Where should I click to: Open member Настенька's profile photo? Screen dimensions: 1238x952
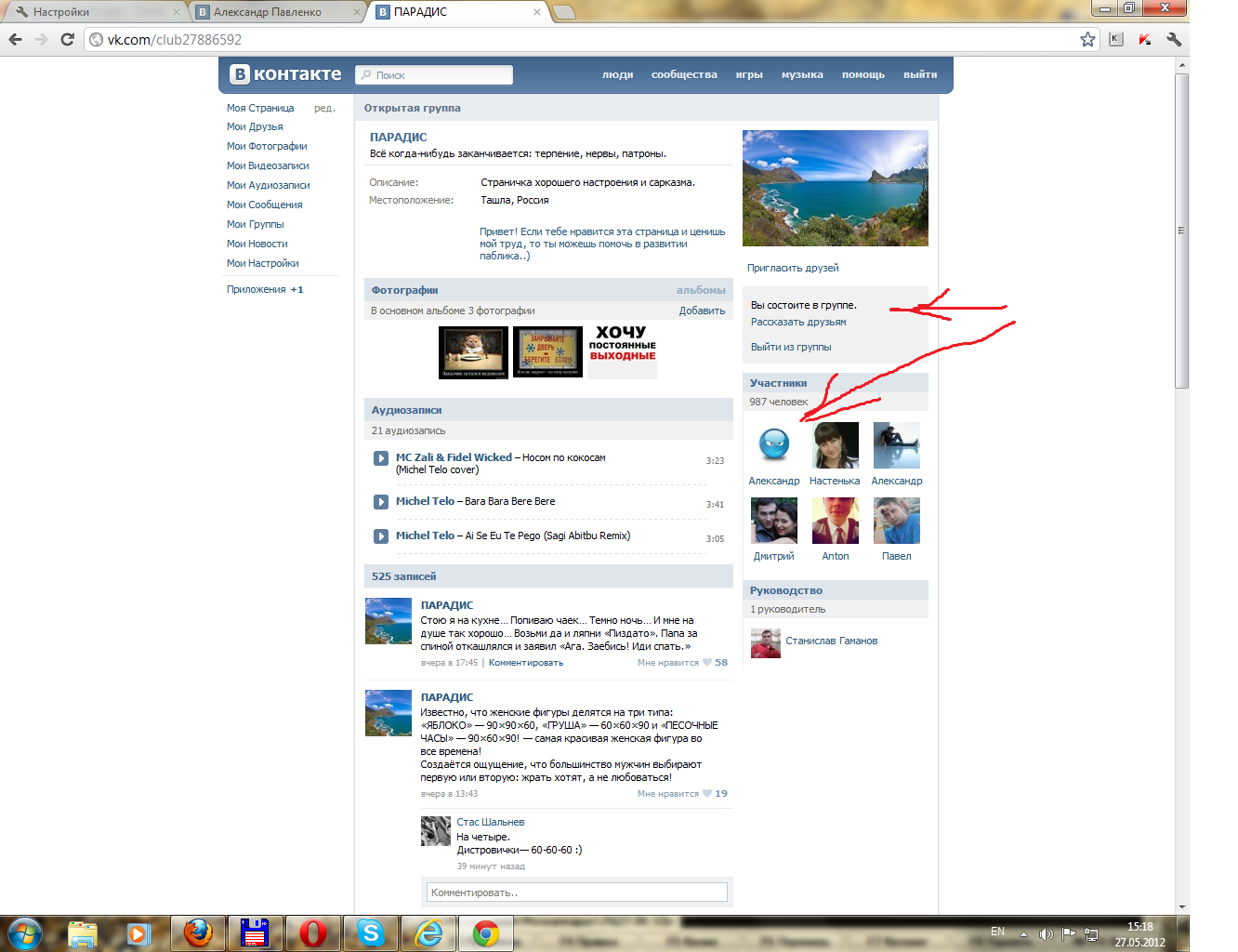[836, 445]
